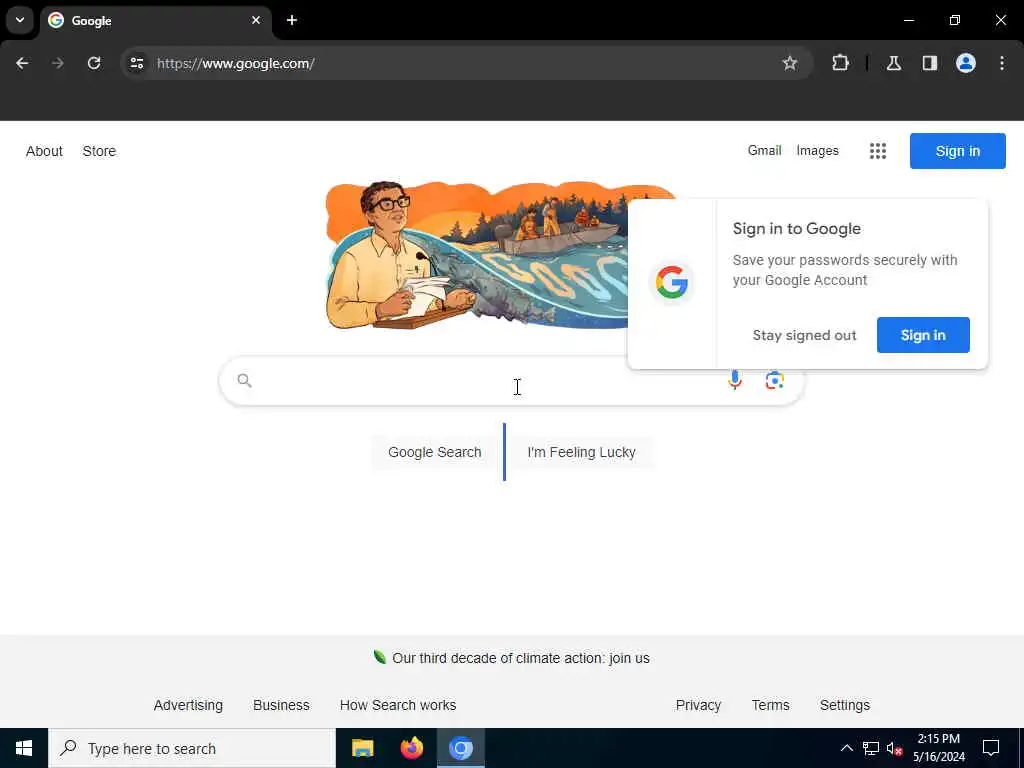This screenshot has height=768, width=1024.
Task: Click the magnifier icon in search box
Action: [244, 380]
